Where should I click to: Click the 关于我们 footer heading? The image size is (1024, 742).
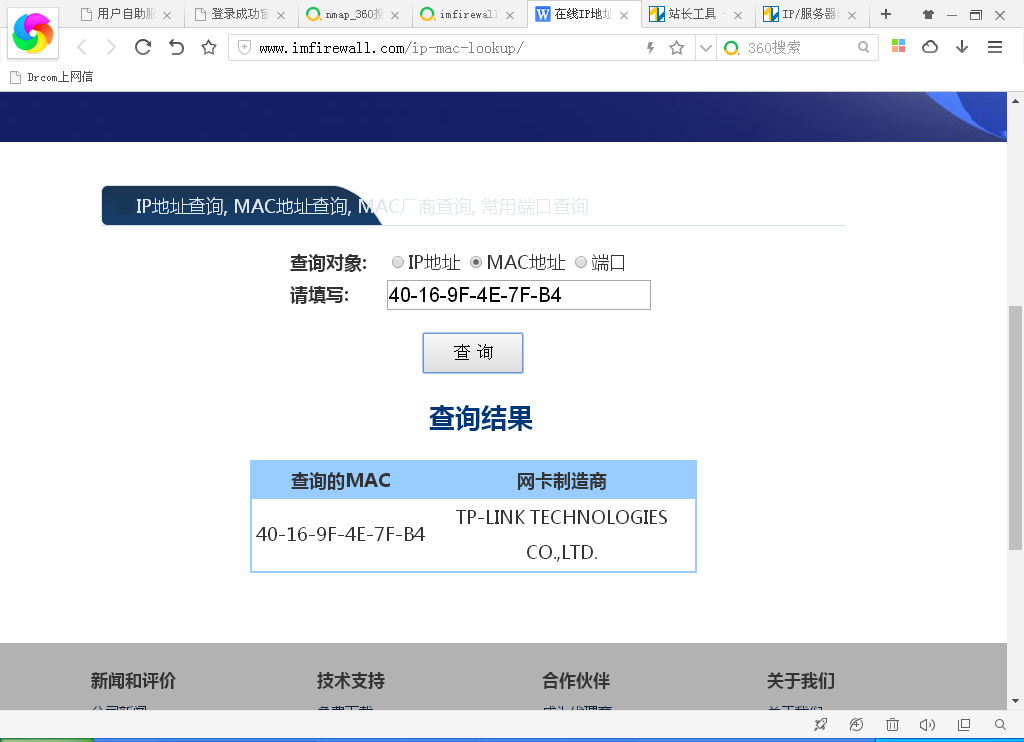point(801,681)
